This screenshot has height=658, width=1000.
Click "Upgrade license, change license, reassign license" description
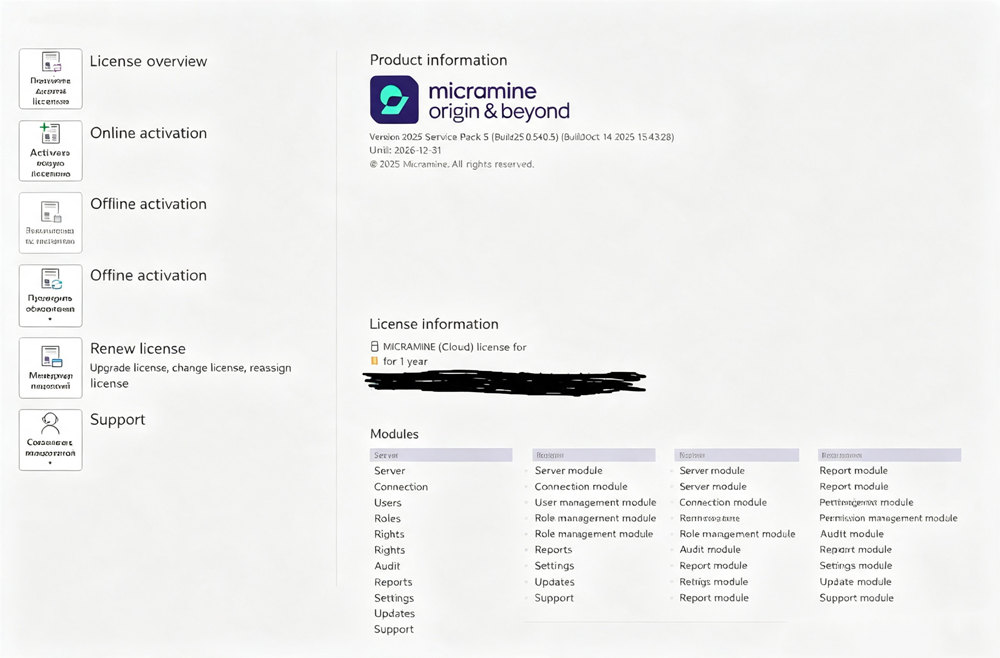click(190, 376)
